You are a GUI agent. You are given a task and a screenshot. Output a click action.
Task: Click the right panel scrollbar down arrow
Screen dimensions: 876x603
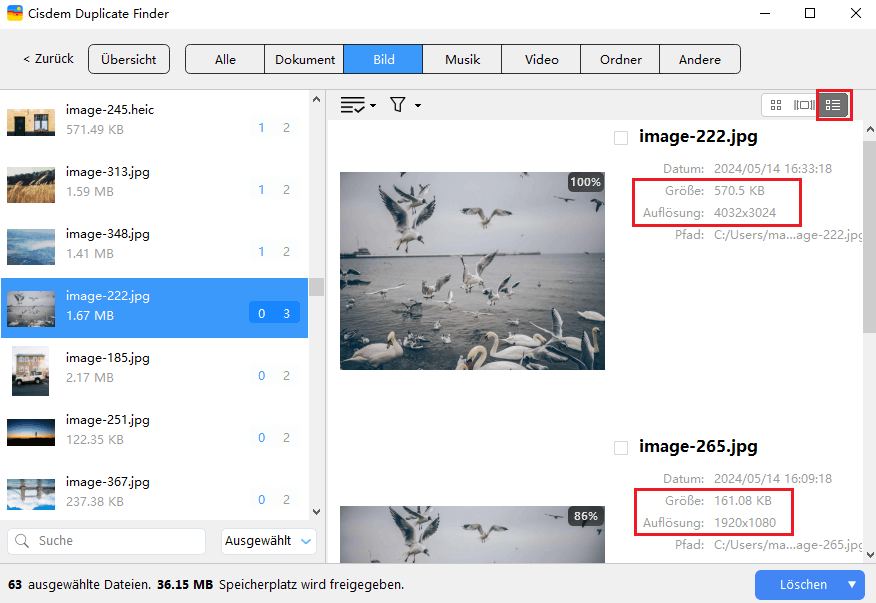(x=870, y=554)
